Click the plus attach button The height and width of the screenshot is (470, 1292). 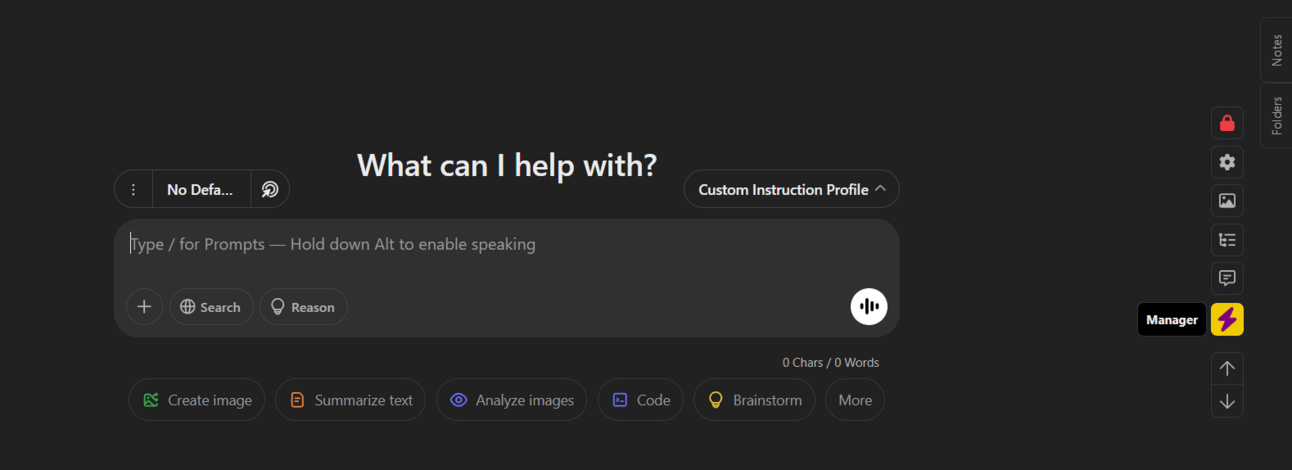144,307
